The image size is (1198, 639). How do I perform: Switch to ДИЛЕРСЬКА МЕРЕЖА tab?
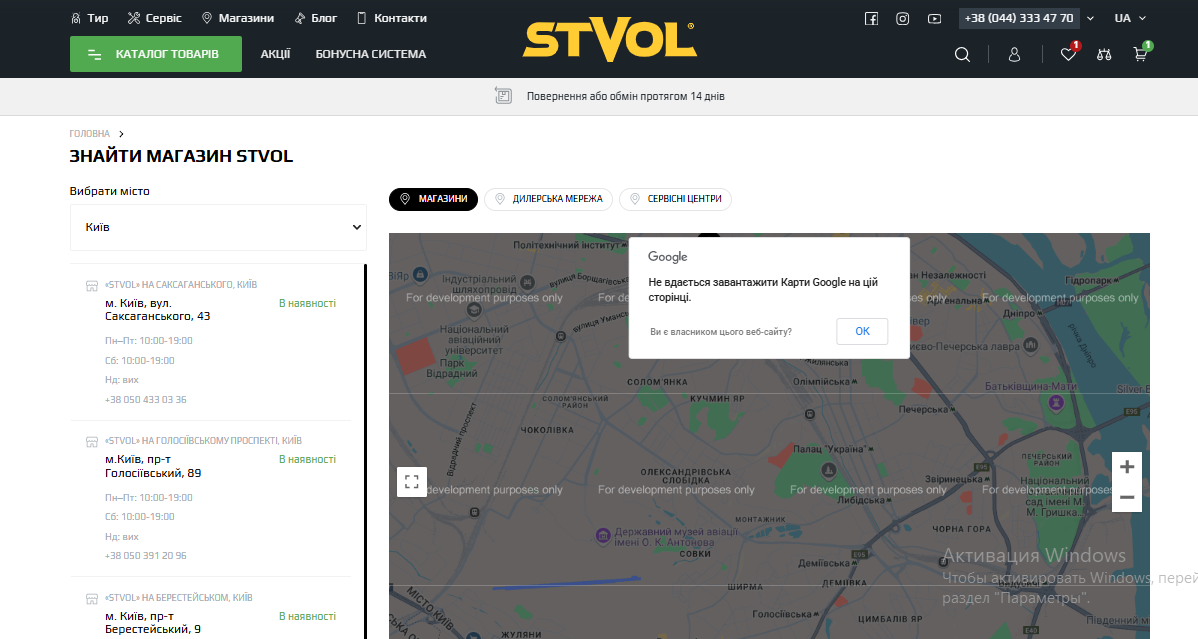tap(549, 199)
